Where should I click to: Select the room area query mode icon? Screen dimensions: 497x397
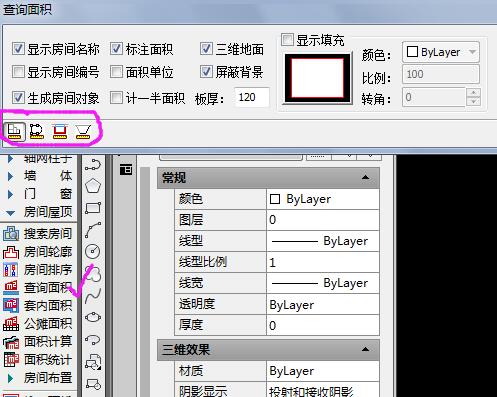pyautogui.click(x=14, y=131)
